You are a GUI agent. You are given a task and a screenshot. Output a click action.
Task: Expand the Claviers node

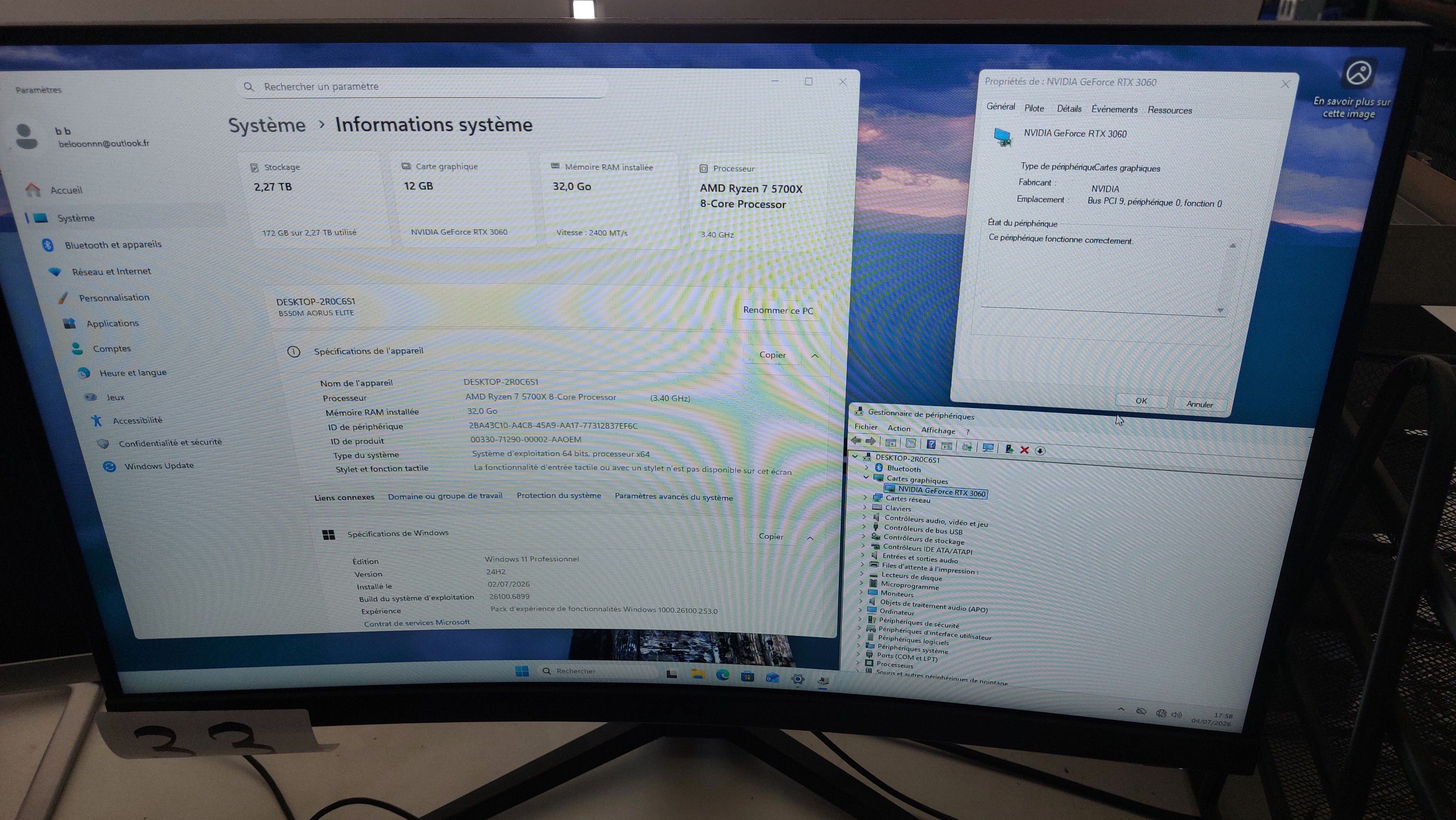point(865,507)
